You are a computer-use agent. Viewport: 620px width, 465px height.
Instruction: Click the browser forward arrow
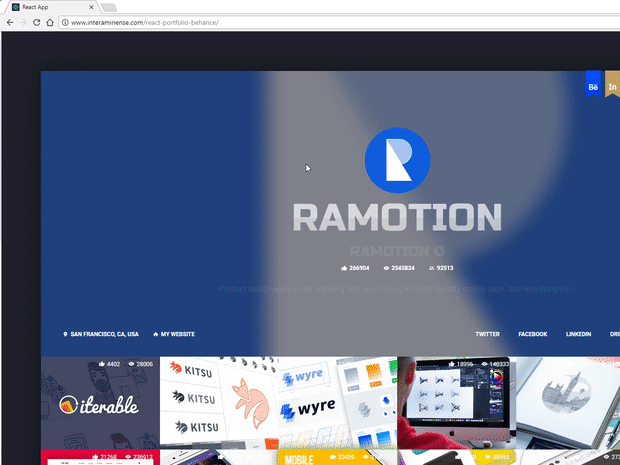(x=23, y=23)
